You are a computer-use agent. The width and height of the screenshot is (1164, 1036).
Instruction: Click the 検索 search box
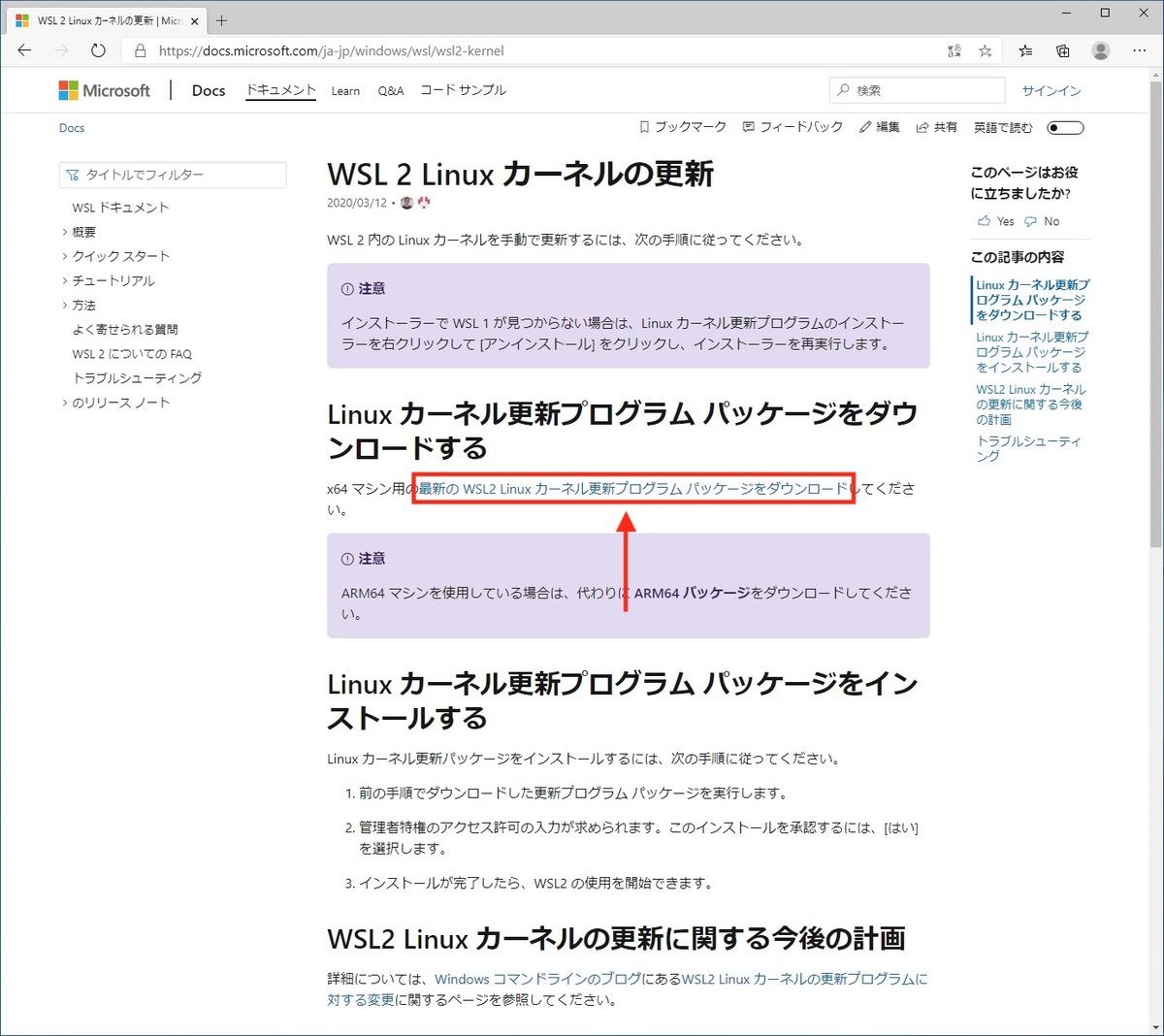[x=918, y=90]
